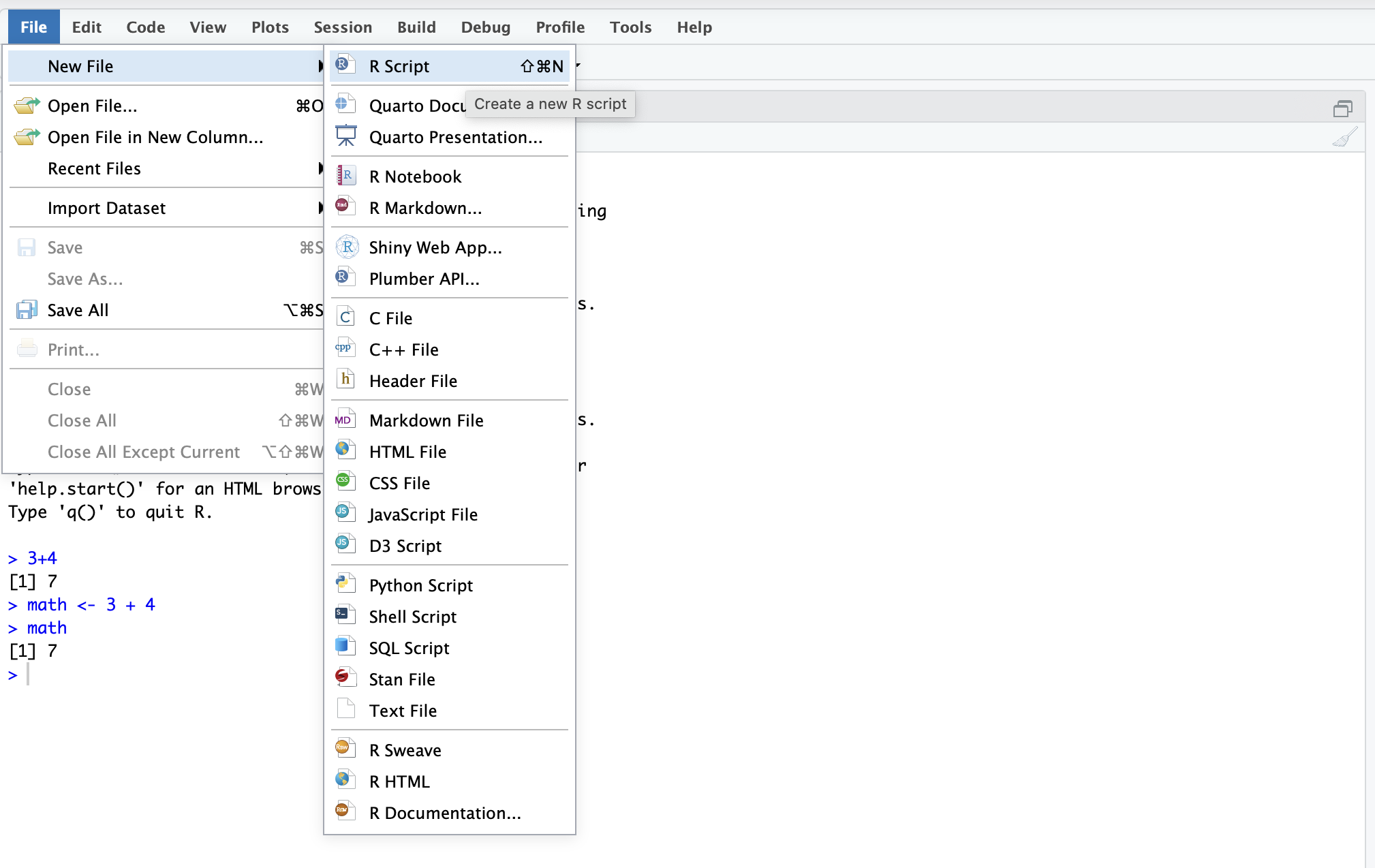Open the Tools menu
The image size is (1375, 868).
[x=630, y=27]
